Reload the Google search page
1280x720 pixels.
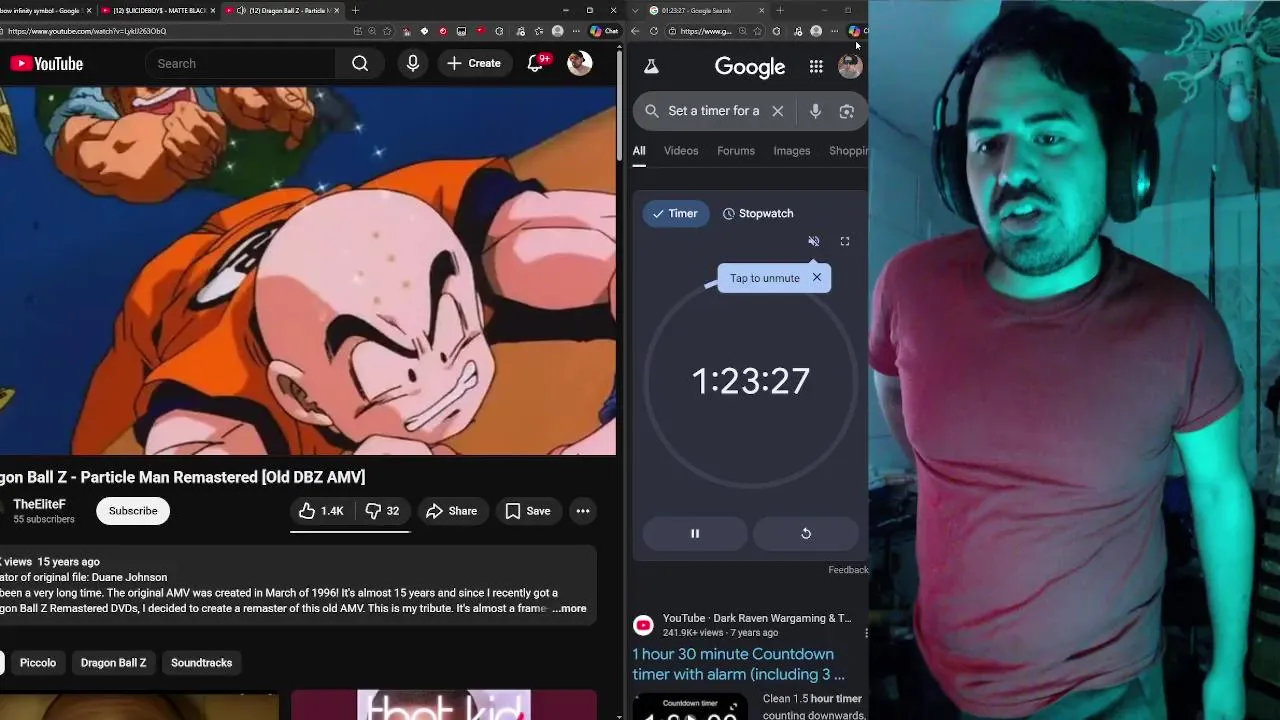(654, 31)
